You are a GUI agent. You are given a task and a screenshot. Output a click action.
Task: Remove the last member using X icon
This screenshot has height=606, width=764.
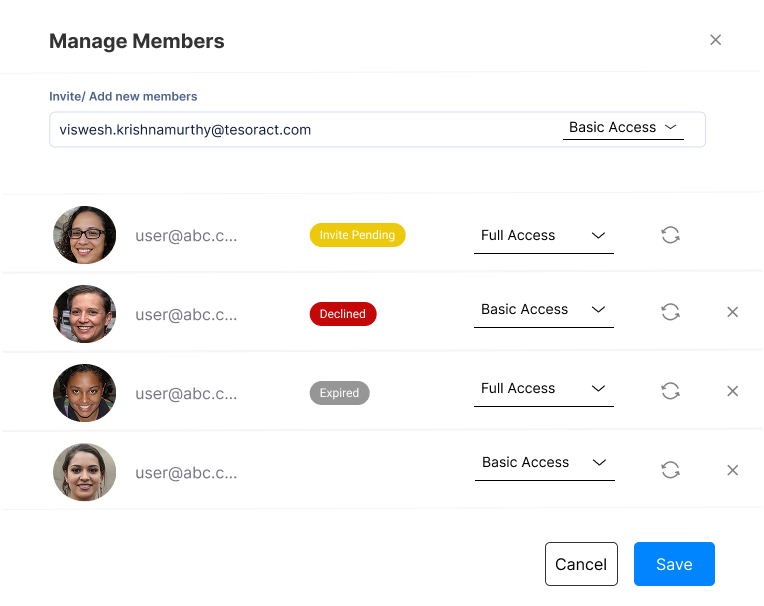(x=732, y=470)
